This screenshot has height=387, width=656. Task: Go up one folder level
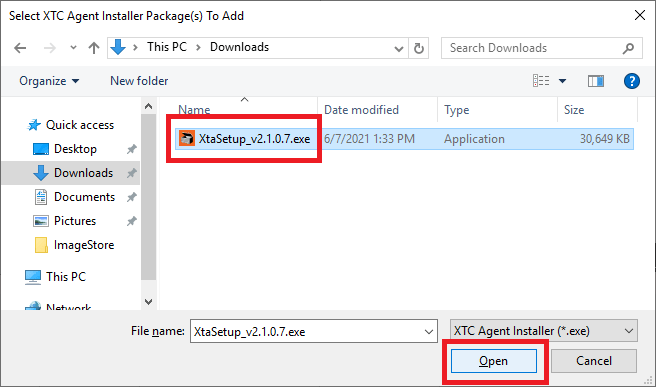pos(94,48)
